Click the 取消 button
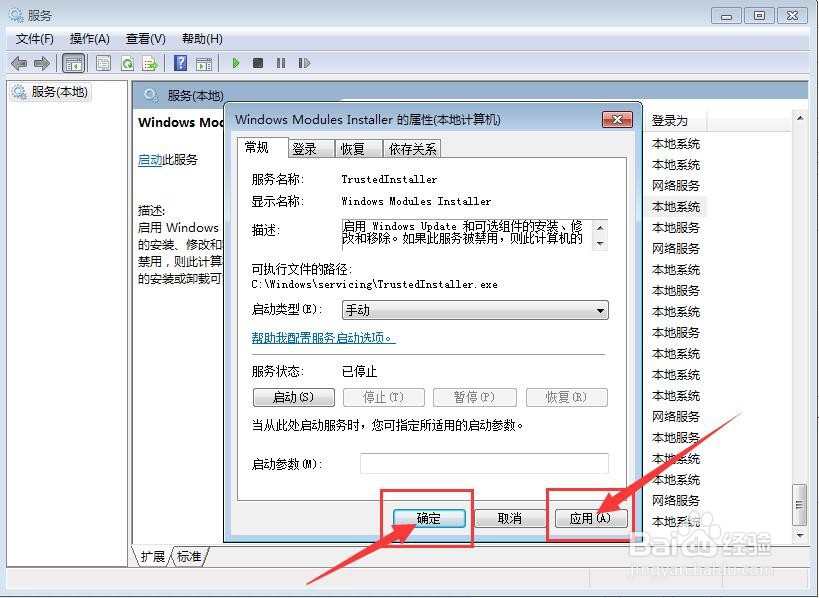 [x=510, y=519]
